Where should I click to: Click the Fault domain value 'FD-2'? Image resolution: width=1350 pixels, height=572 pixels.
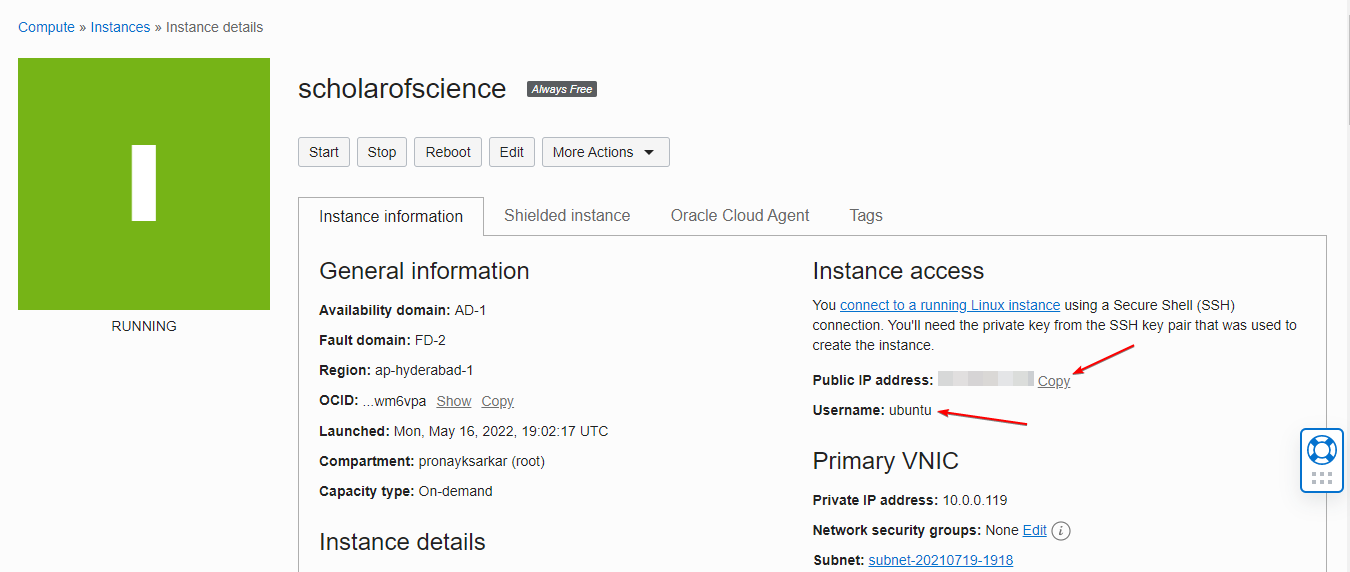click(x=430, y=340)
